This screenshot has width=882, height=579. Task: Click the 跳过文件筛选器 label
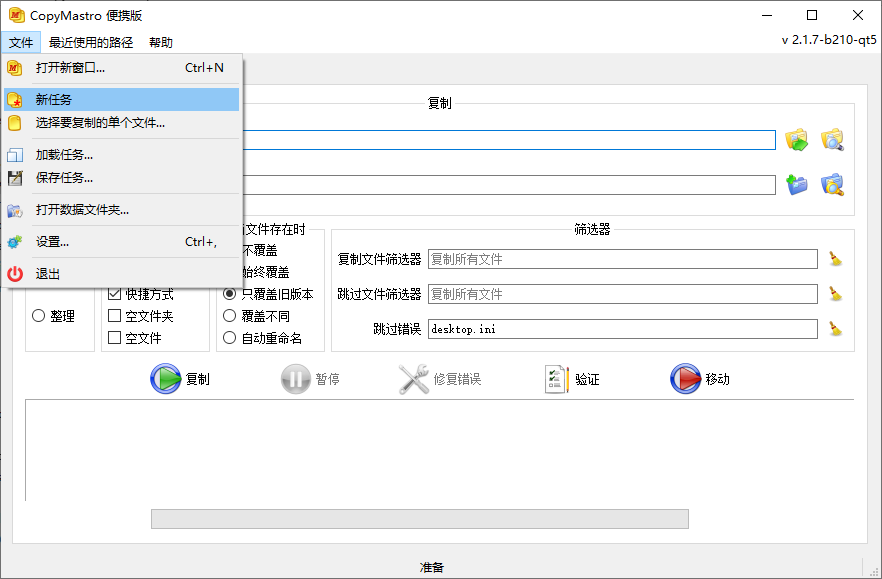coord(379,294)
